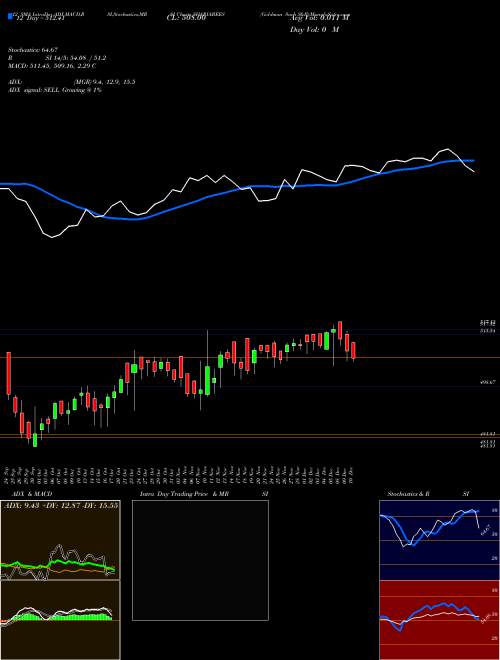The image size is (500, 660).
Task: Select the 'Stochastics & R' panel title
Action: click(x=409, y=494)
